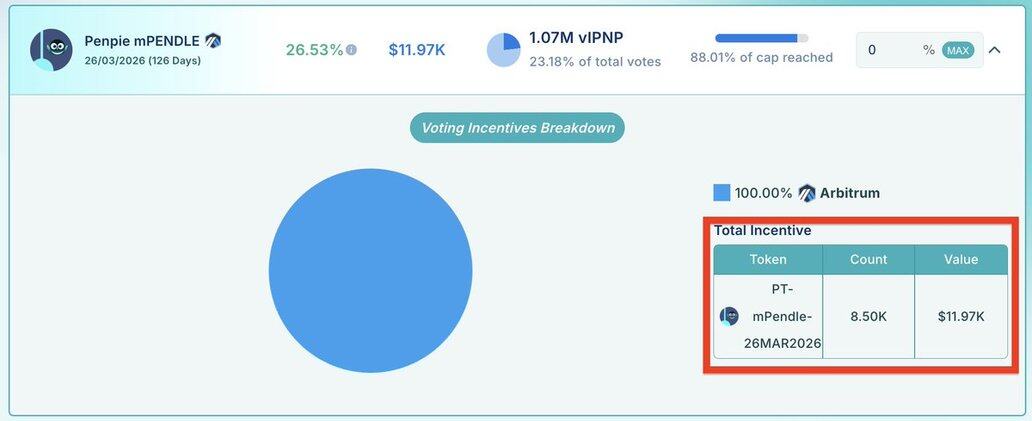Viewport: 1032px width, 421px height.
Task: Click the blue 100.00% legend color square
Action: pos(722,193)
